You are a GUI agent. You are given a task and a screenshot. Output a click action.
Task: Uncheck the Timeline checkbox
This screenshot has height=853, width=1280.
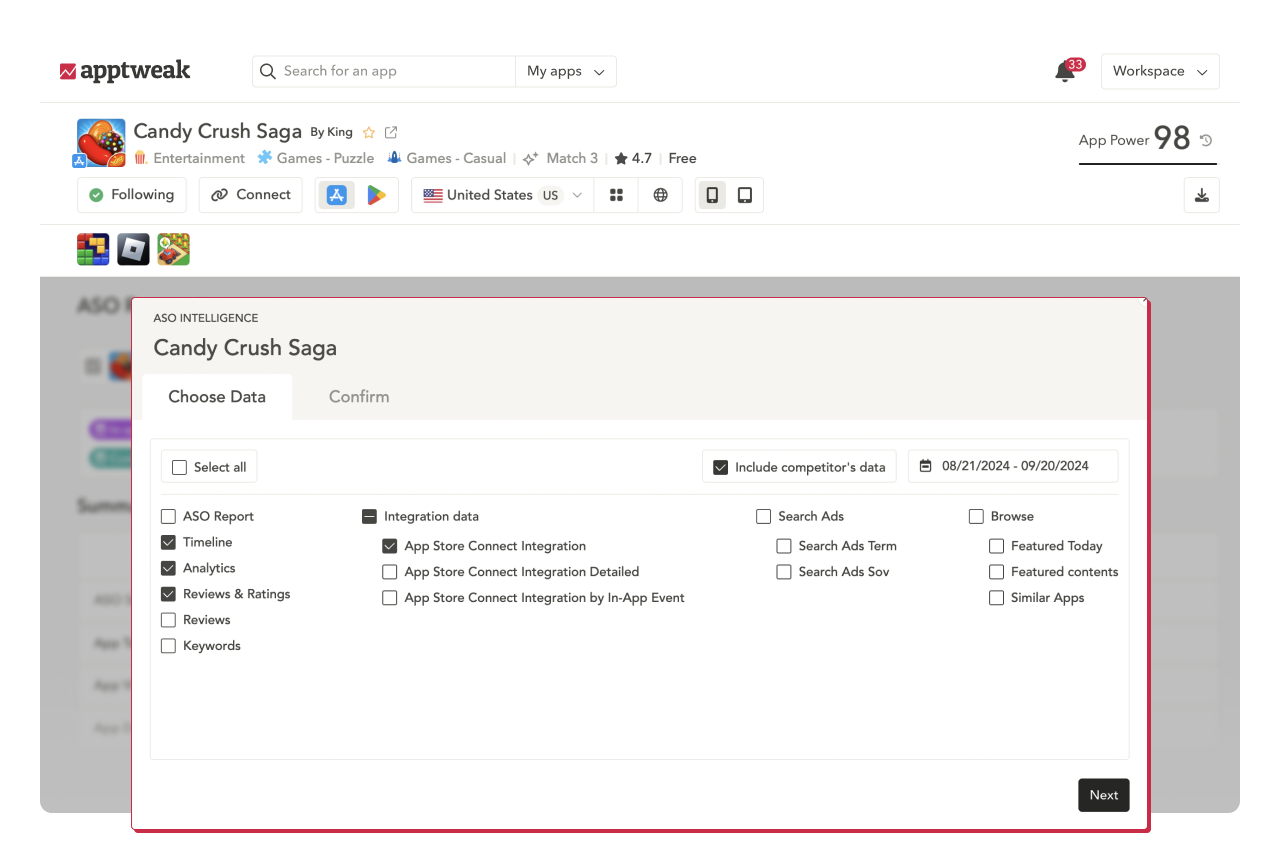point(168,542)
